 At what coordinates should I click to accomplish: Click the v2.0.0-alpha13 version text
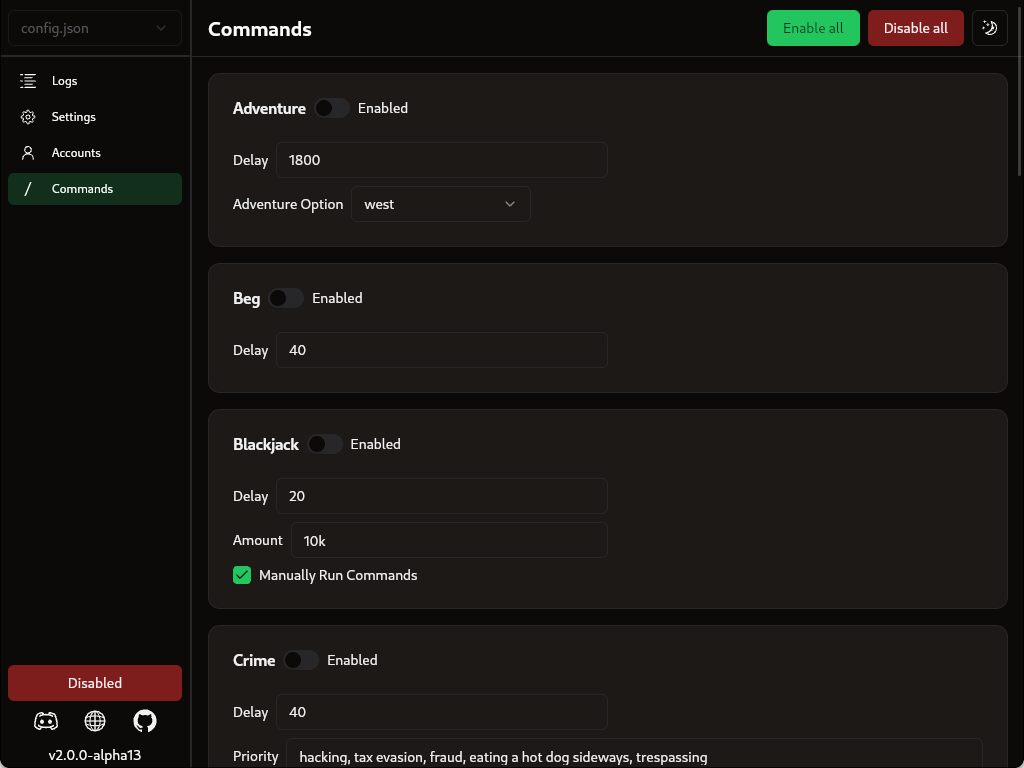tap(95, 756)
